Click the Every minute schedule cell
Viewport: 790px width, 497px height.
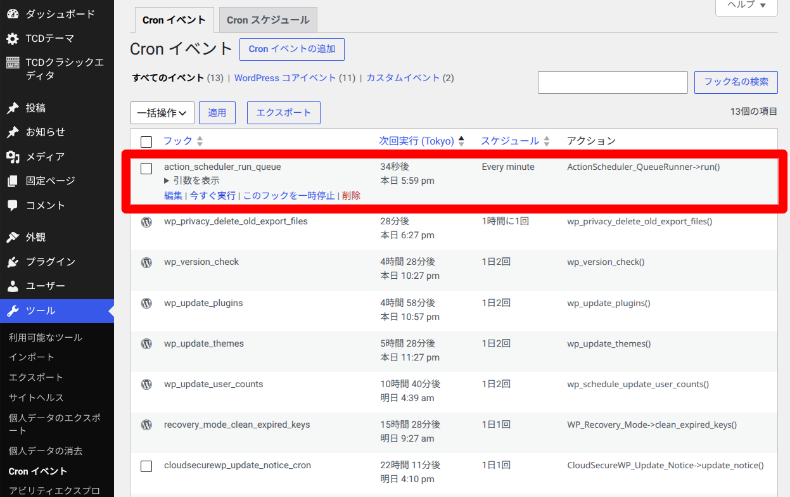[508, 167]
